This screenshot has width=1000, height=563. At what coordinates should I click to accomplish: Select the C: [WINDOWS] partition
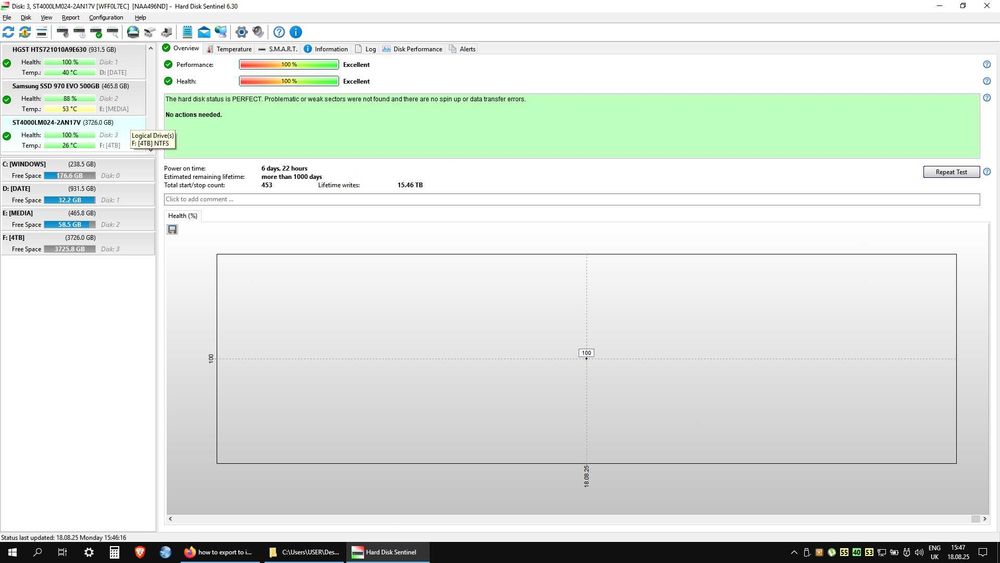[x=77, y=170]
